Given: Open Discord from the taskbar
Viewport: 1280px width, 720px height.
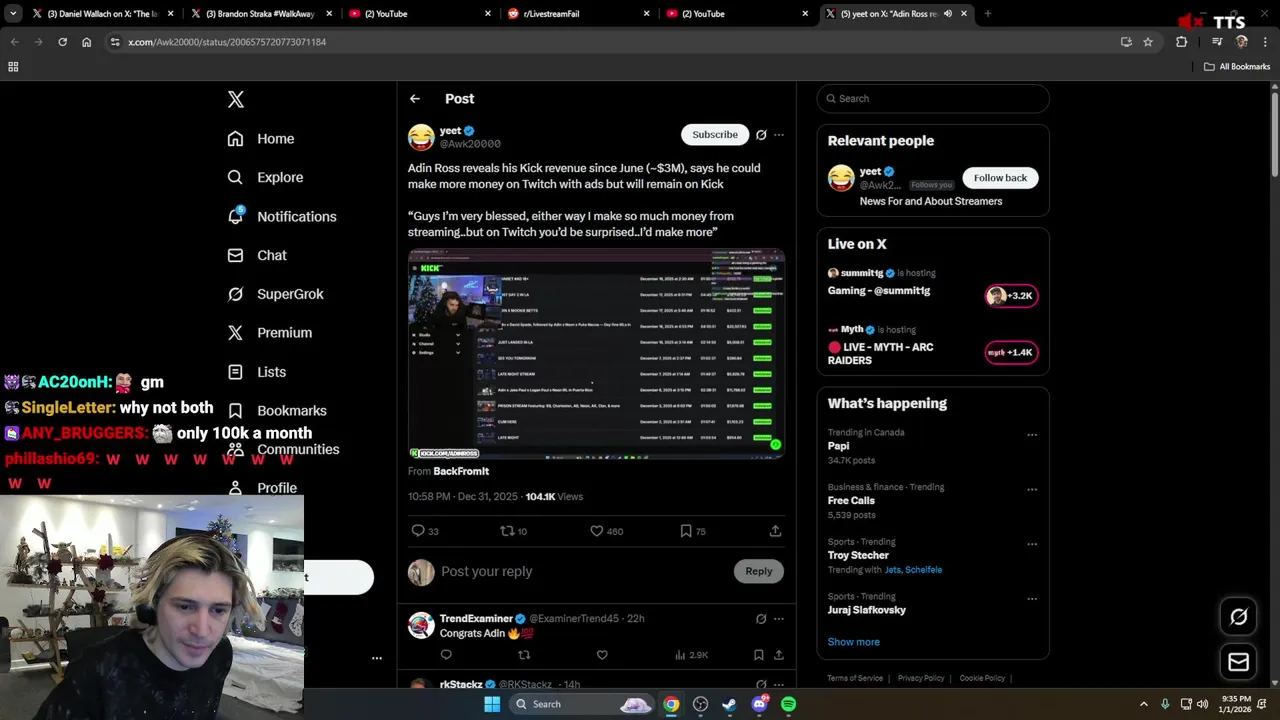Looking at the screenshot, I should point(759,704).
